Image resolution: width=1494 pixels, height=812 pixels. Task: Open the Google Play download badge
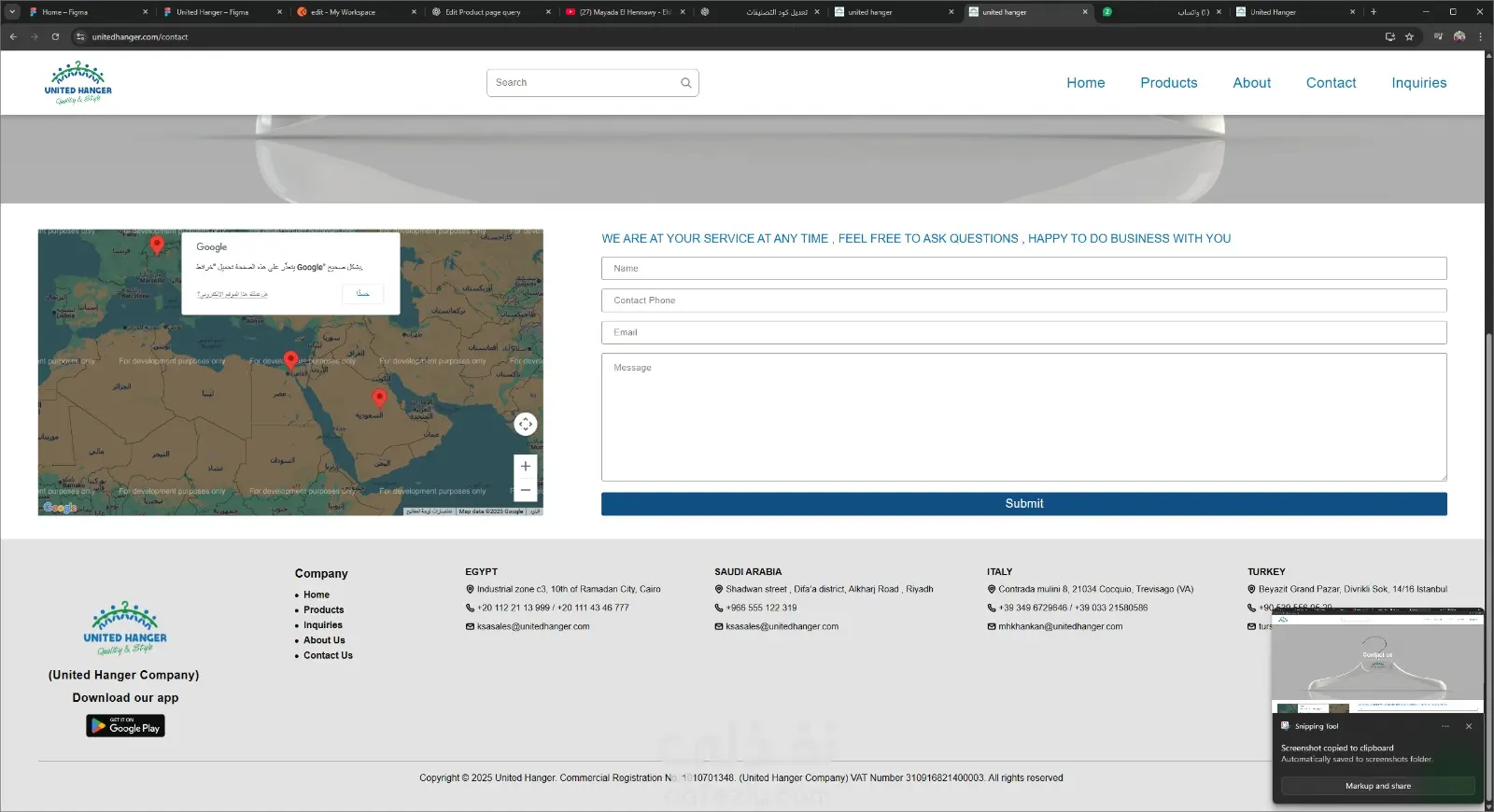click(125, 726)
